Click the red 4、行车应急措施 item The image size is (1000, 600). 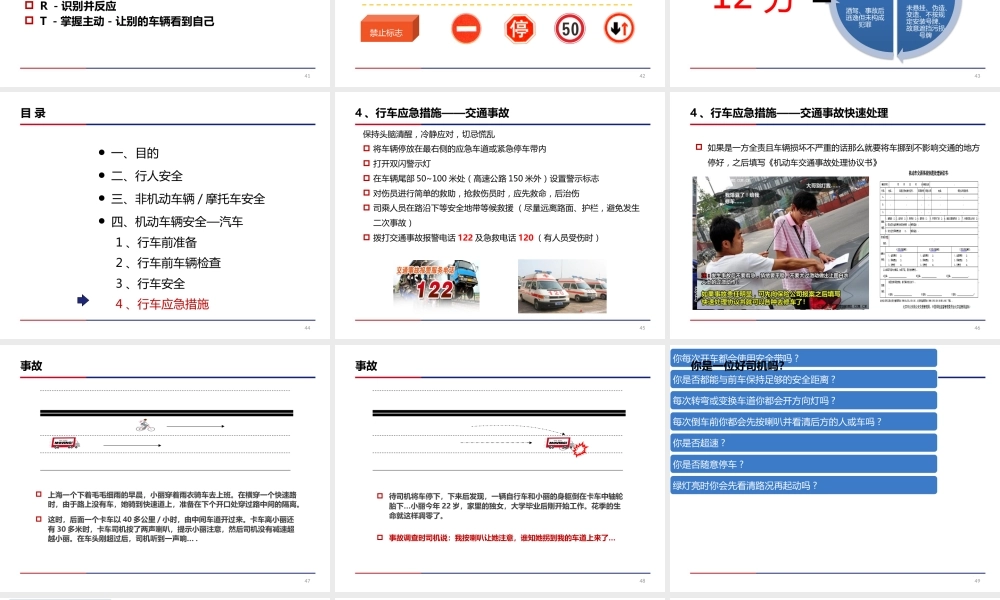click(162, 304)
